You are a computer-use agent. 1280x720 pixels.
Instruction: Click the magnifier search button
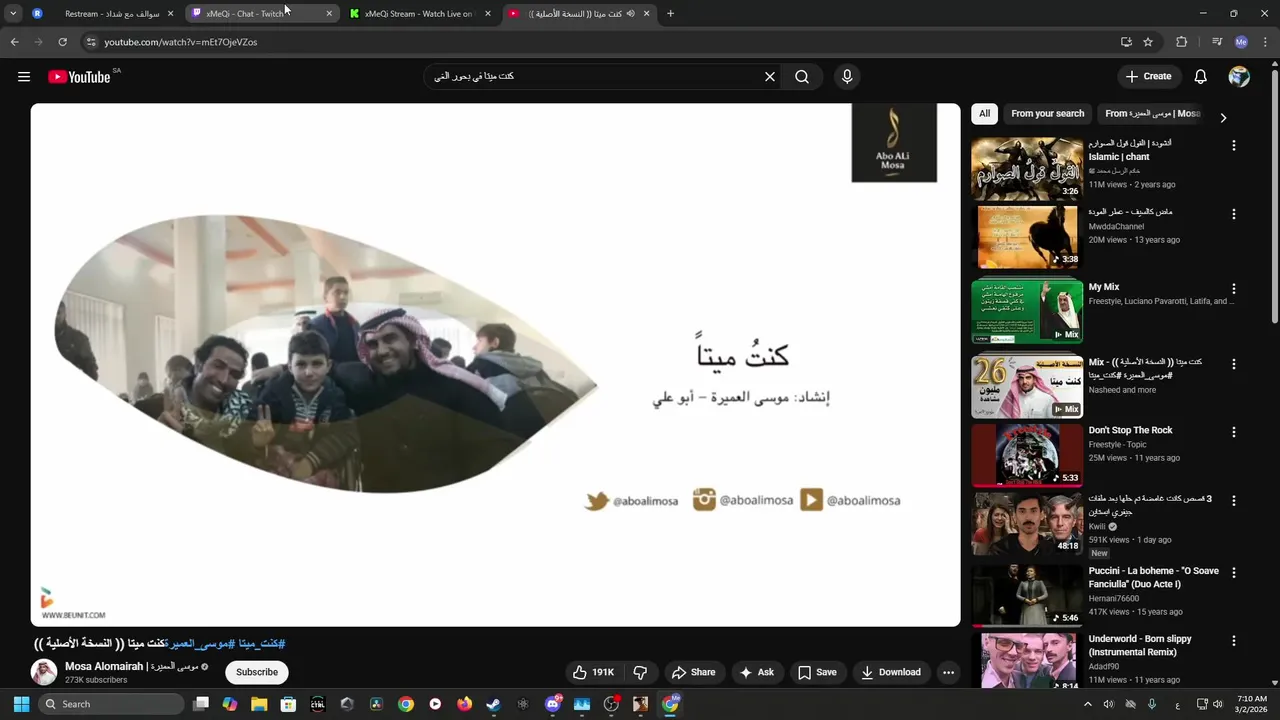[802, 76]
